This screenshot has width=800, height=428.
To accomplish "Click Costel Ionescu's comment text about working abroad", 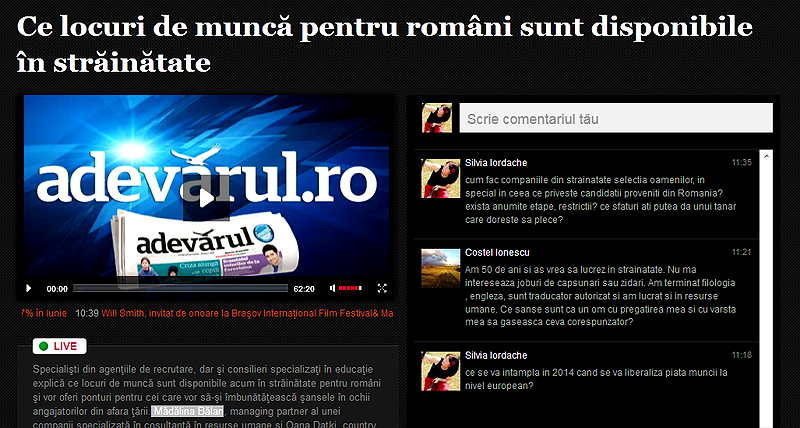I will (601, 296).
